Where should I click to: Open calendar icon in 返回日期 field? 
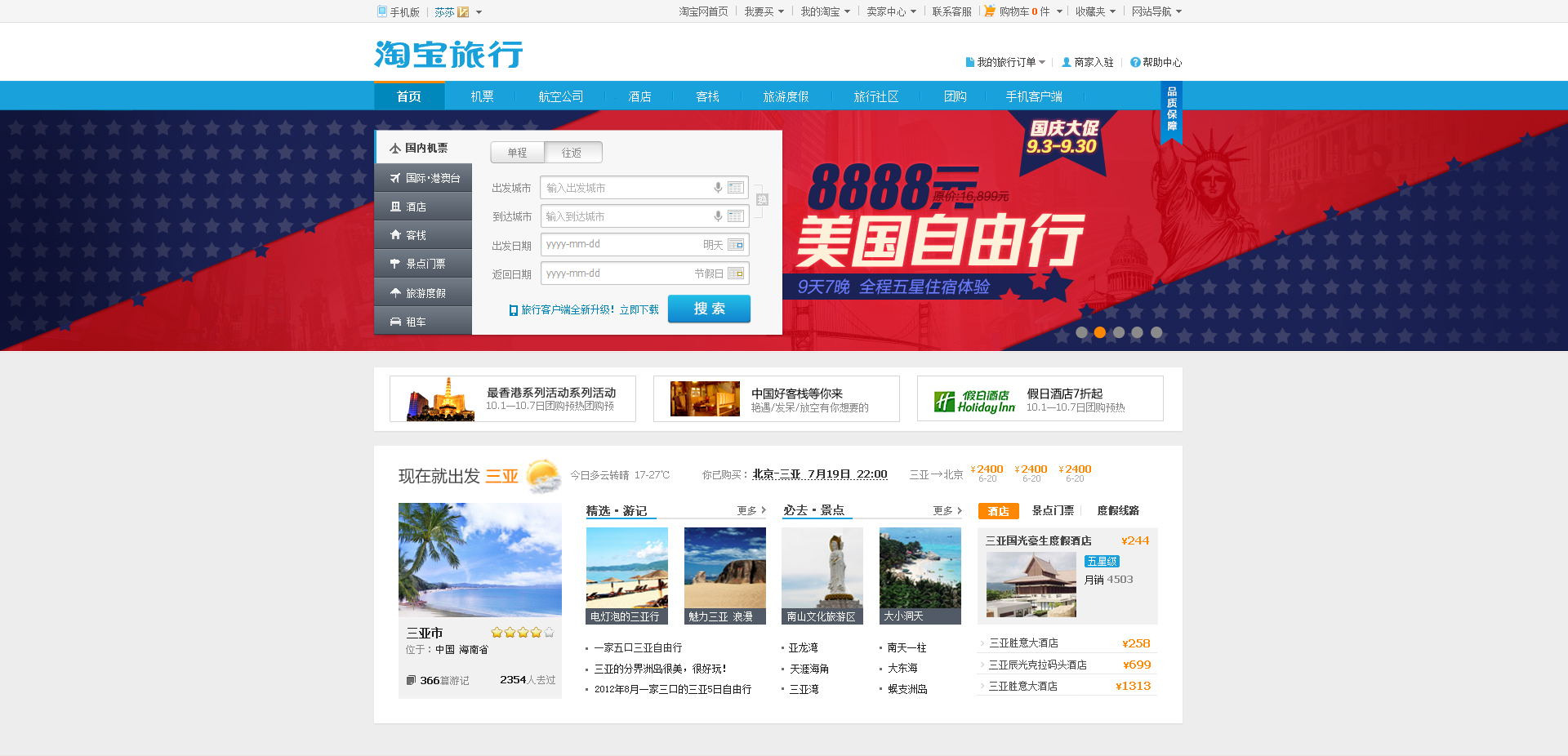pos(736,273)
